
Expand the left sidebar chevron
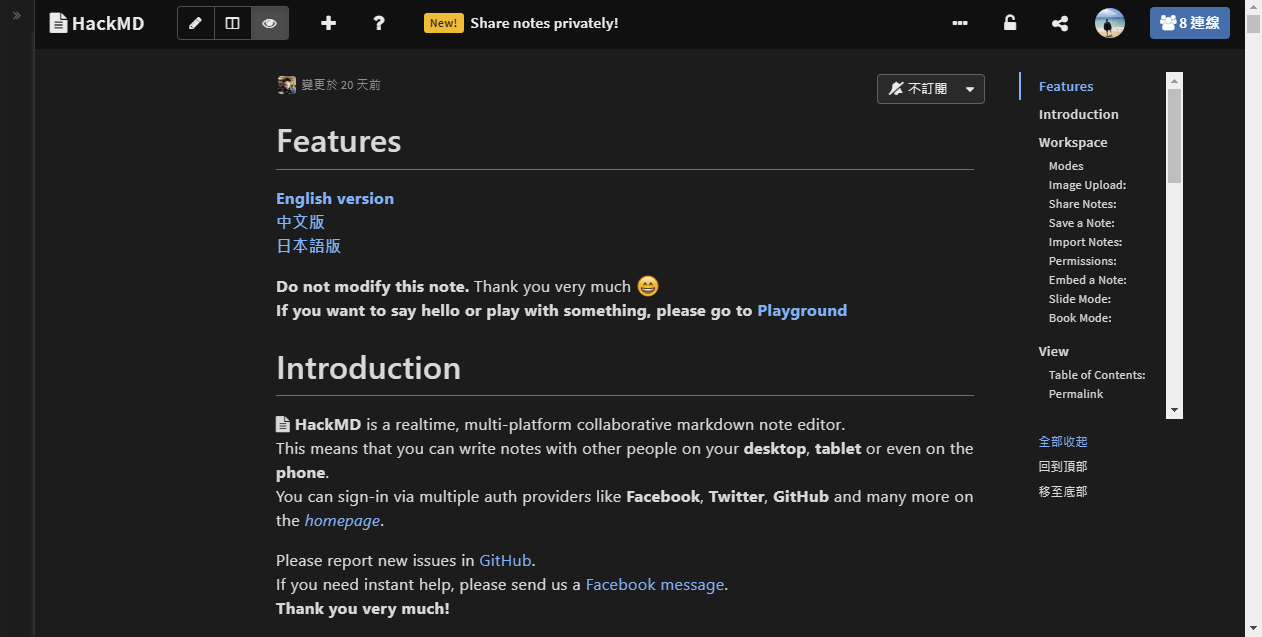[x=16, y=15]
